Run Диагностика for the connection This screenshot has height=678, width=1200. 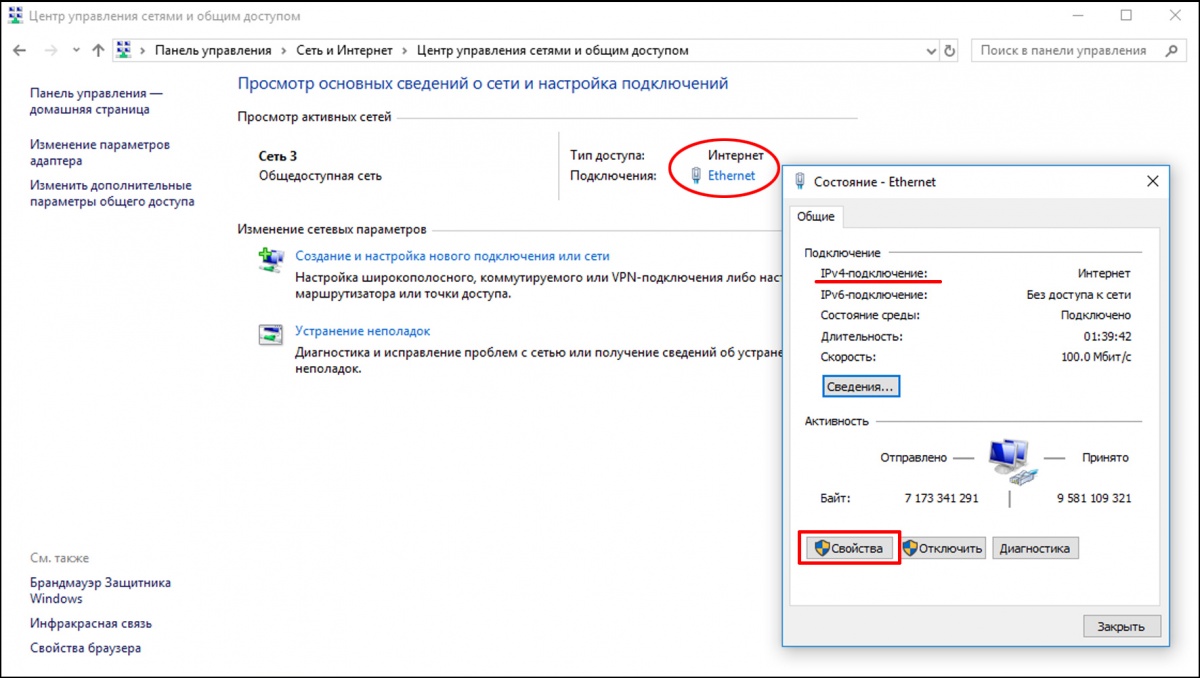1034,548
